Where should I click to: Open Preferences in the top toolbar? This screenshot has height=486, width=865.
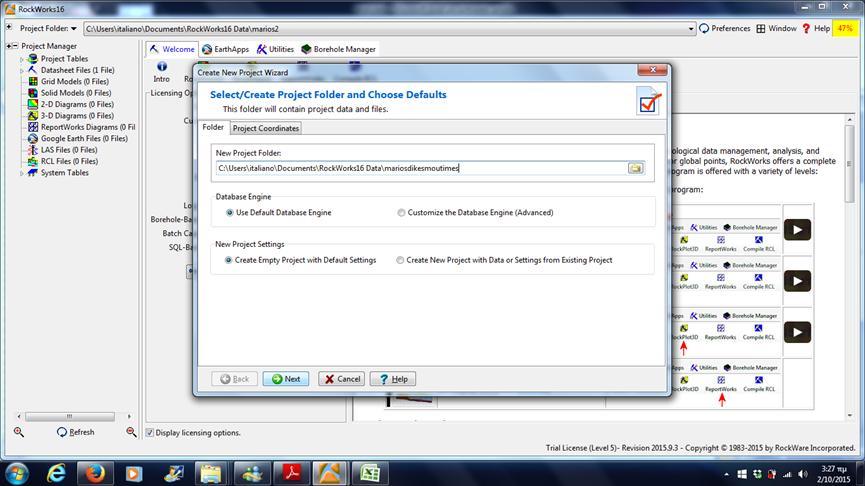724,28
